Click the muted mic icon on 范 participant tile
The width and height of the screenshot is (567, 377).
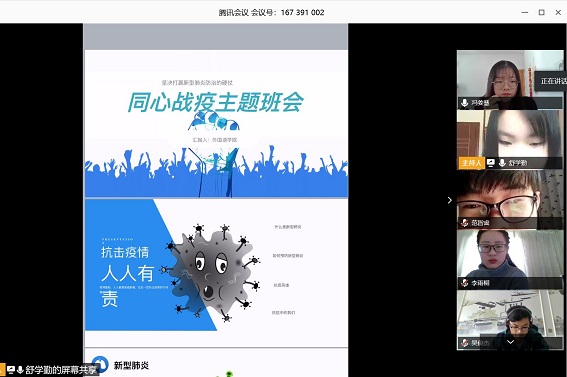pos(465,223)
